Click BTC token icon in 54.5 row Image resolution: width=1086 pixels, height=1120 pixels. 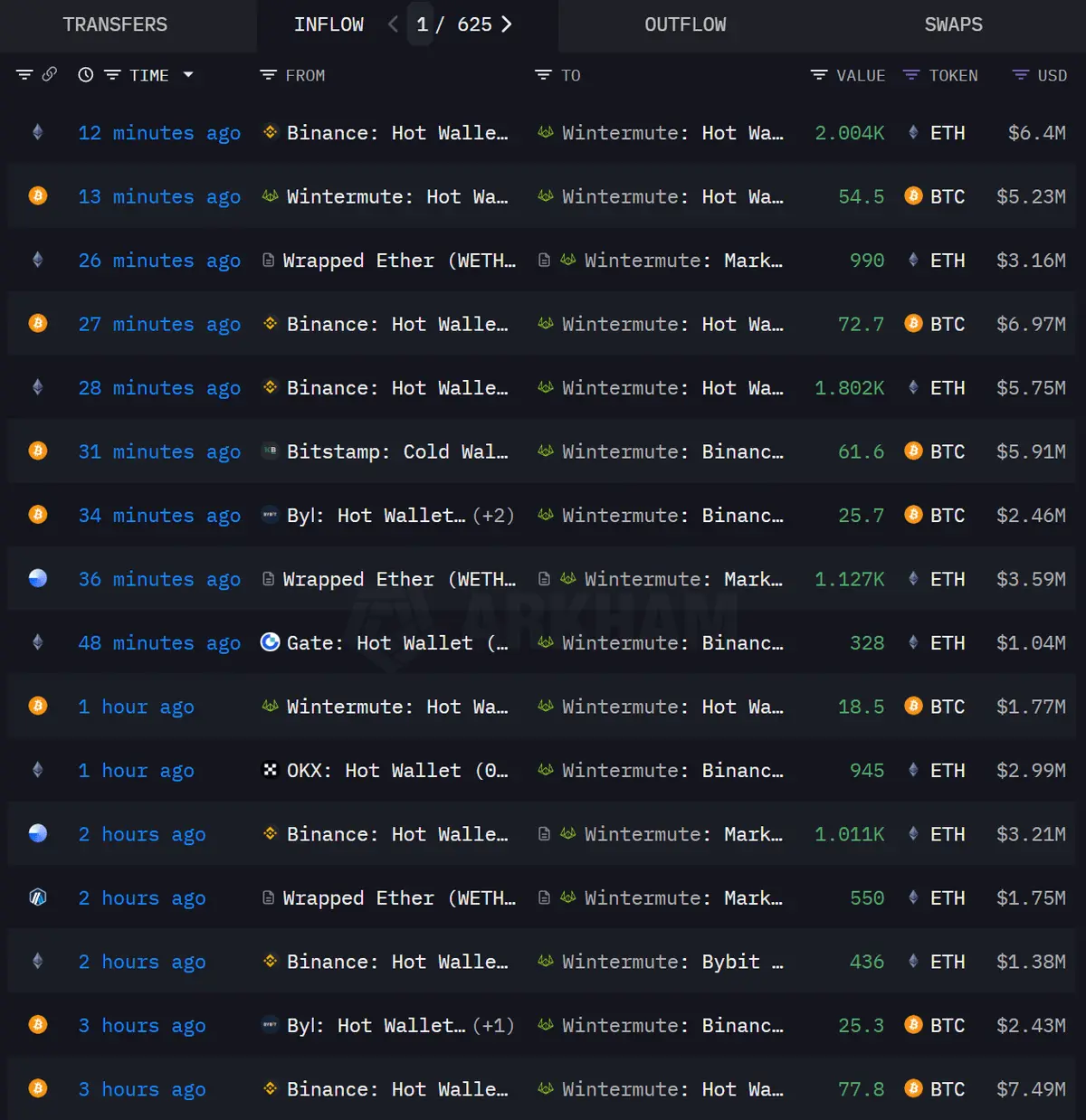pyautogui.click(x=913, y=195)
